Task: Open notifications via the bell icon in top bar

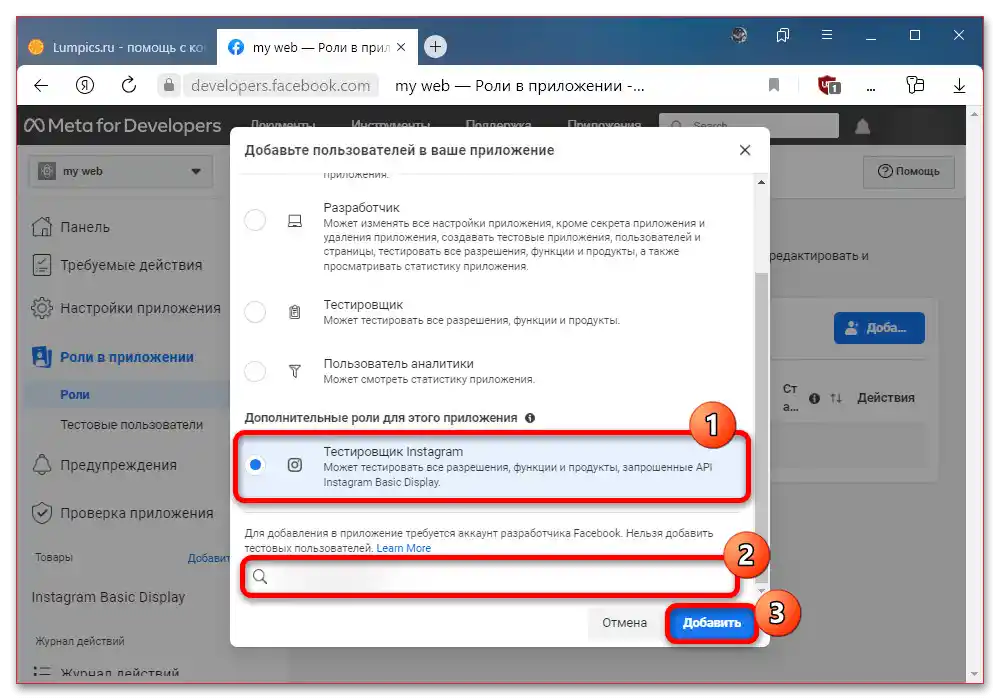Action: point(860,124)
